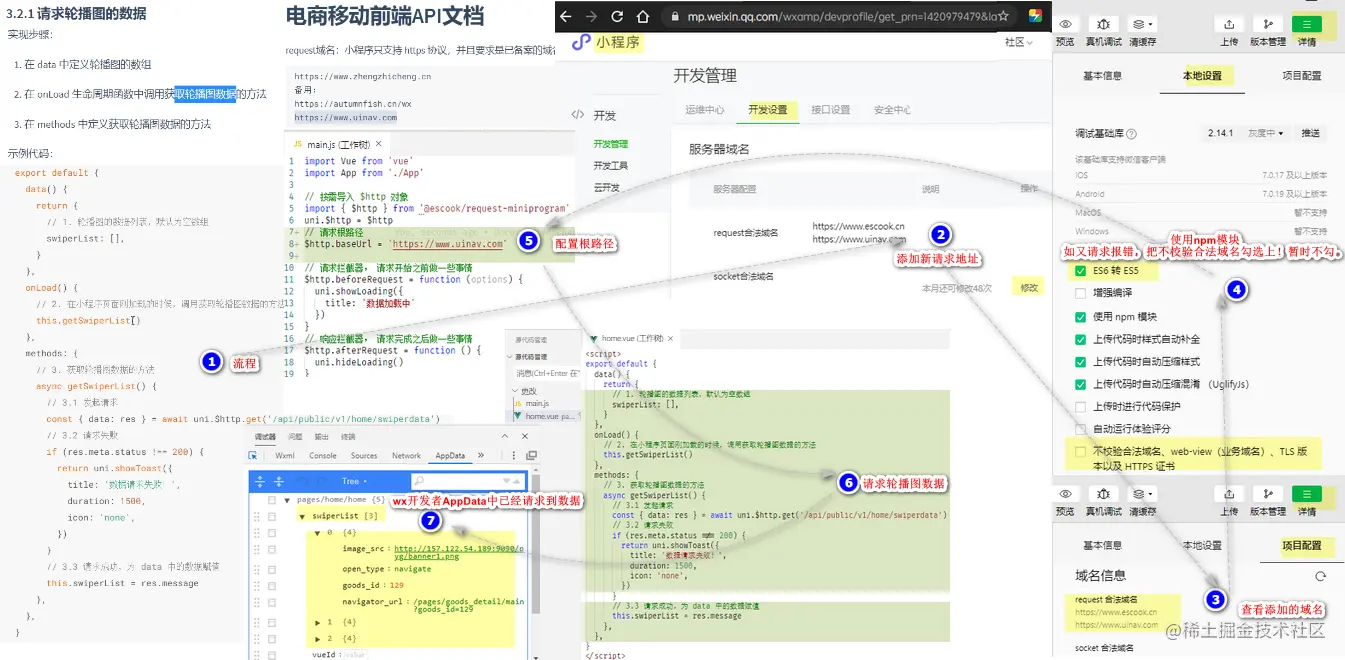Expand swiperList item 2 node
Viewport: 1345px width, 660px height.
(317, 639)
